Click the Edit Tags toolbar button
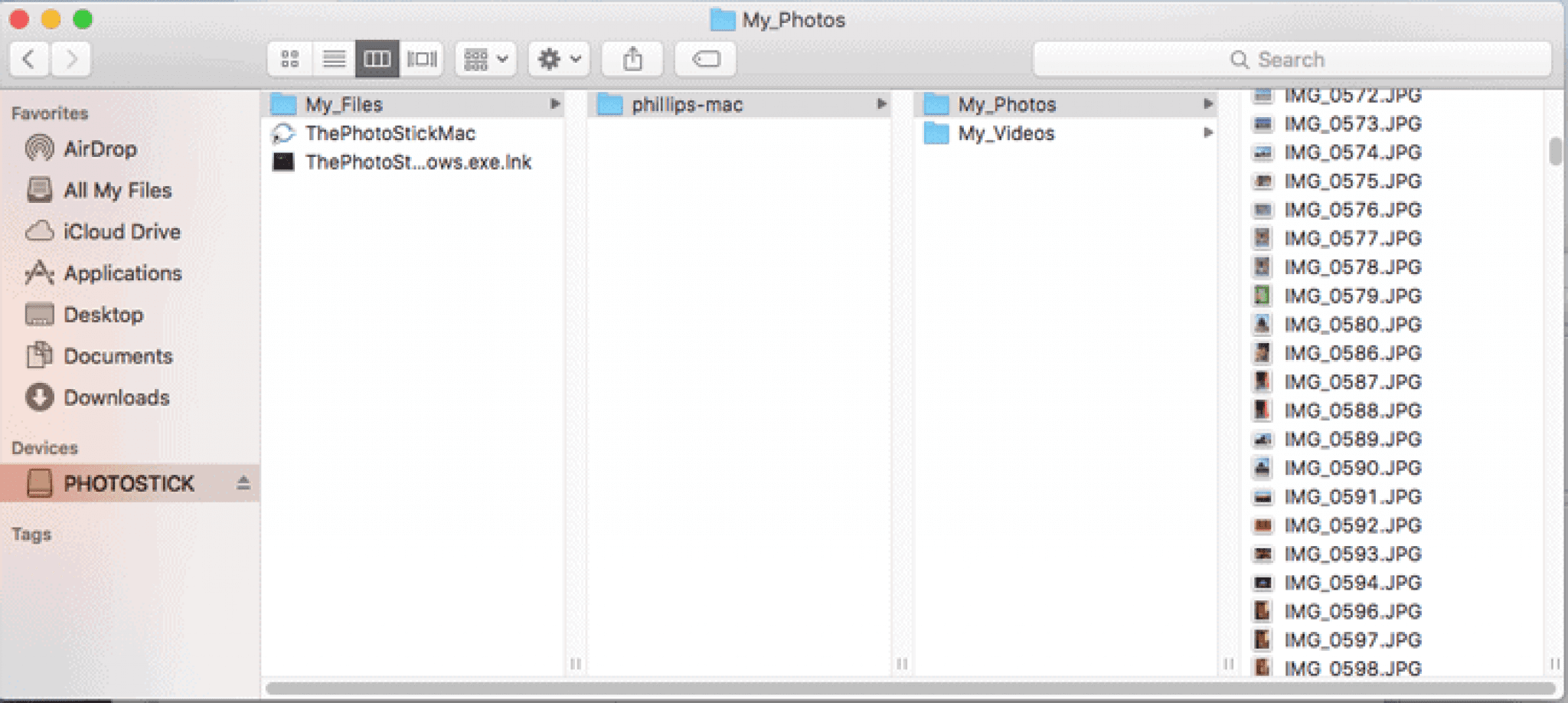The height and width of the screenshot is (703, 1568). pyautogui.click(x=705, y=59)
